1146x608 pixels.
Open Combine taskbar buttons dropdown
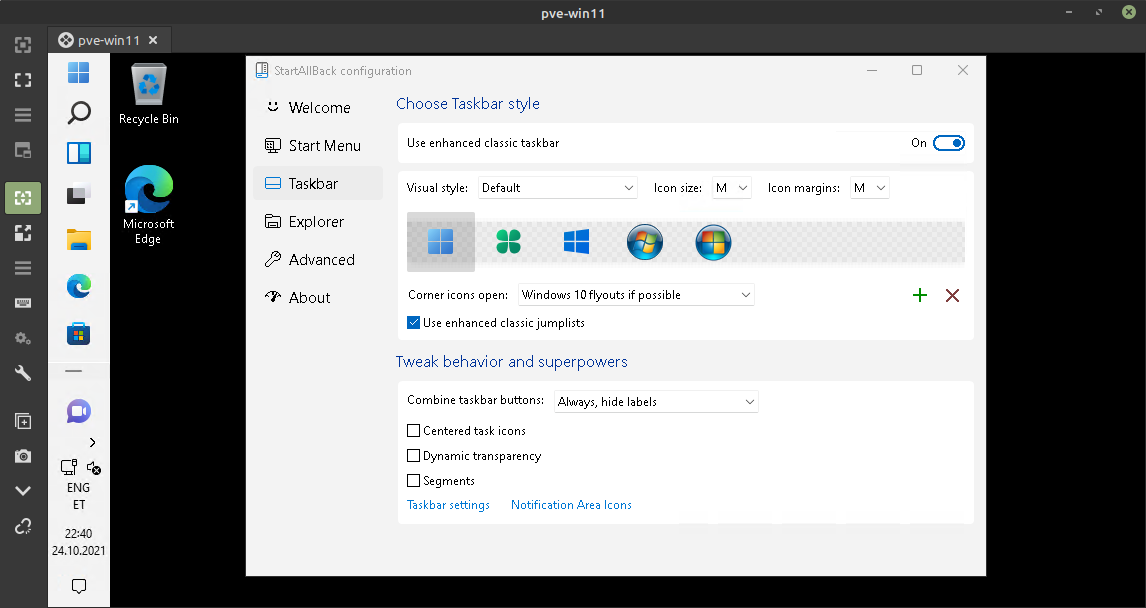pyautogui.click(x=656, y=402)
